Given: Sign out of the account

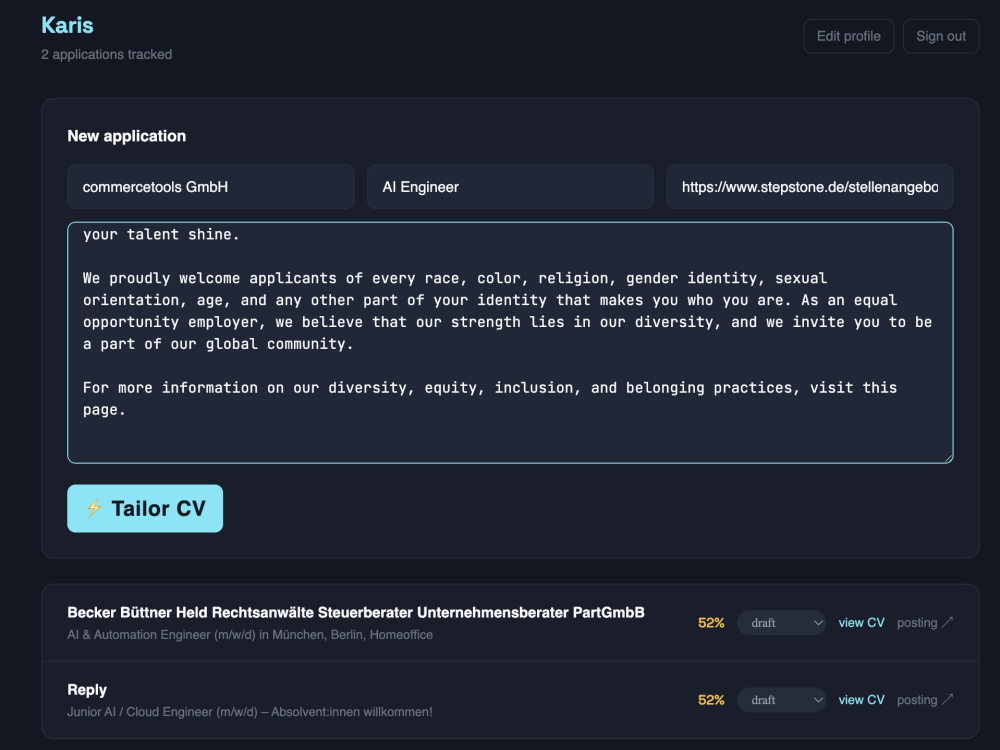Looking at the screenshot, I should 941,36.
